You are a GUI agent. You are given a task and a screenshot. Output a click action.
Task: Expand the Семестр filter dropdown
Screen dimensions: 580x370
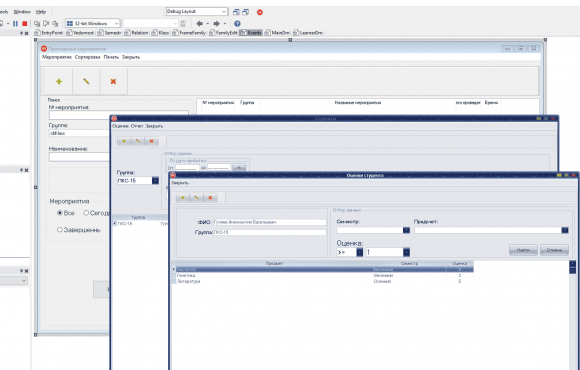coord(406,230)
